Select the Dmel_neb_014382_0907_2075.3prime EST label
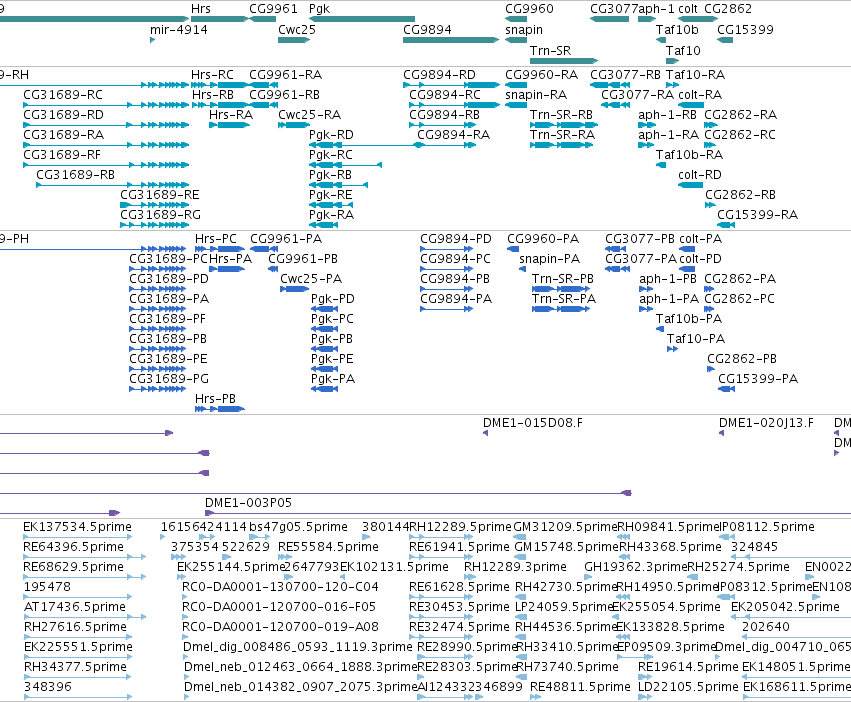 tap(301, 686)
